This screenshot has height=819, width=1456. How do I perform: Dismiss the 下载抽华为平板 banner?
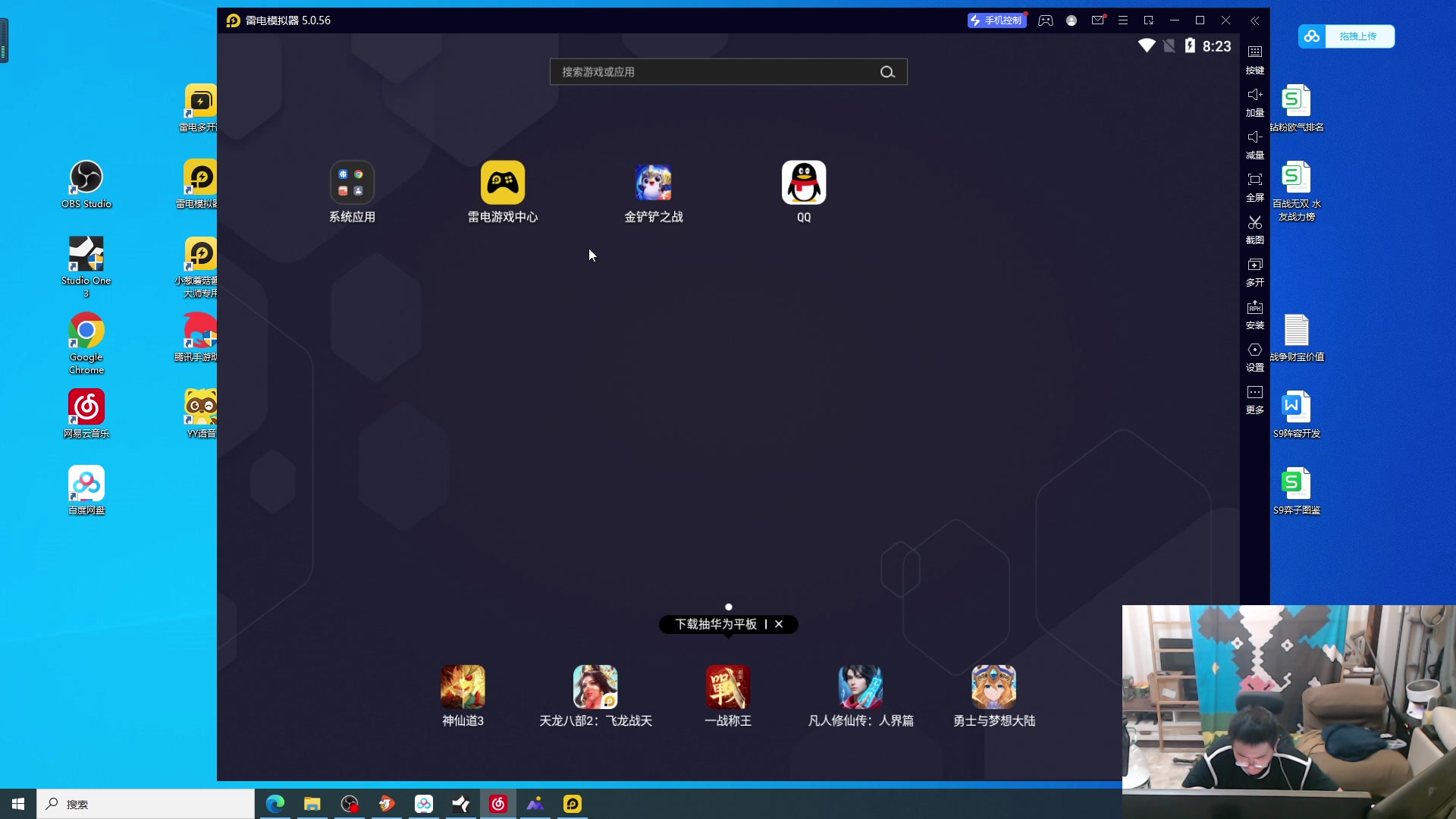(x=779, y=624)
